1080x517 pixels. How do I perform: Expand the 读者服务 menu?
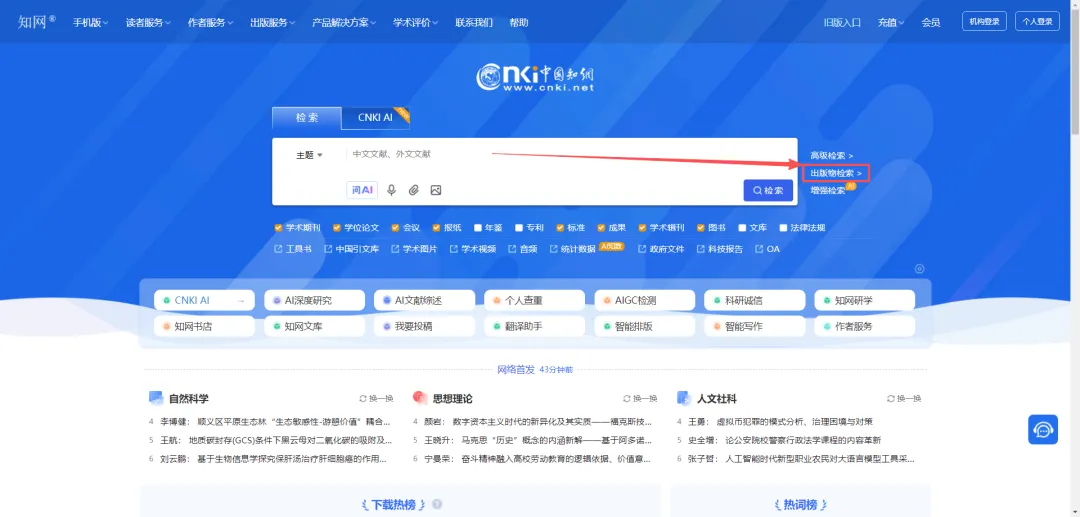pos(148,22)
